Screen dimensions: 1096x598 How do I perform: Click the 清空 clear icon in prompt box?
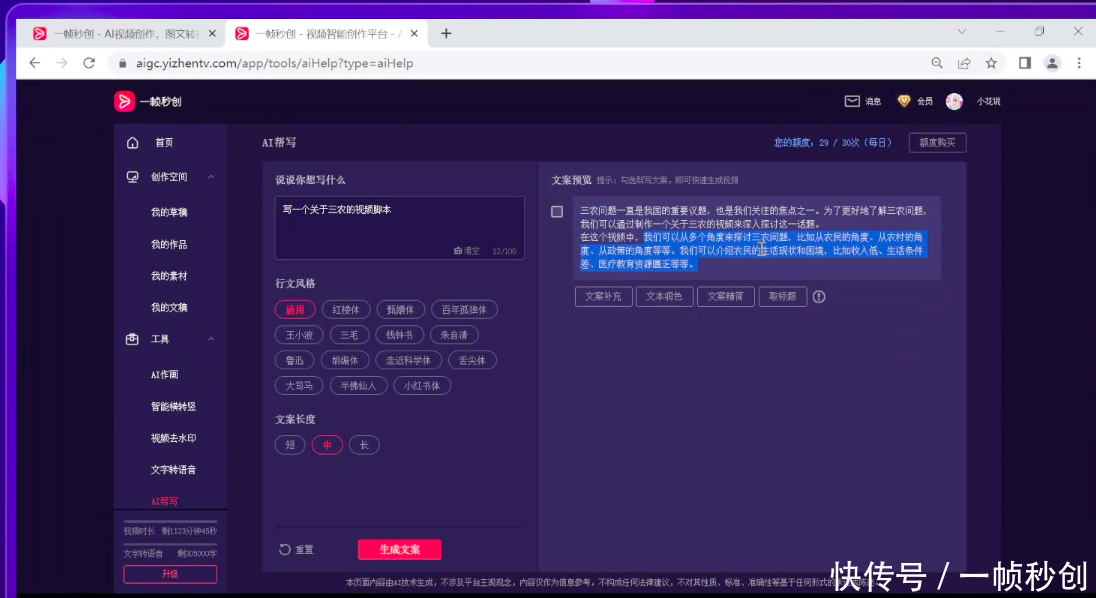coord(458,250)
